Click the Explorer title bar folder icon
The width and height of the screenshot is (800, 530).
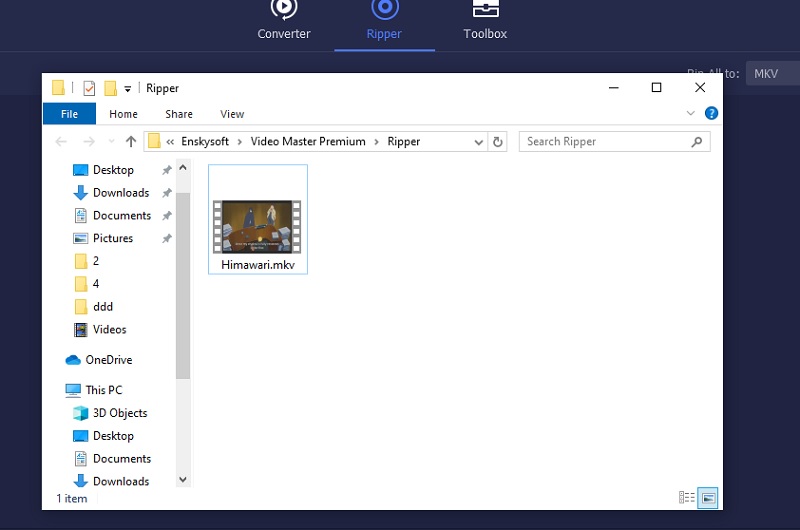(x=58, y=88)
